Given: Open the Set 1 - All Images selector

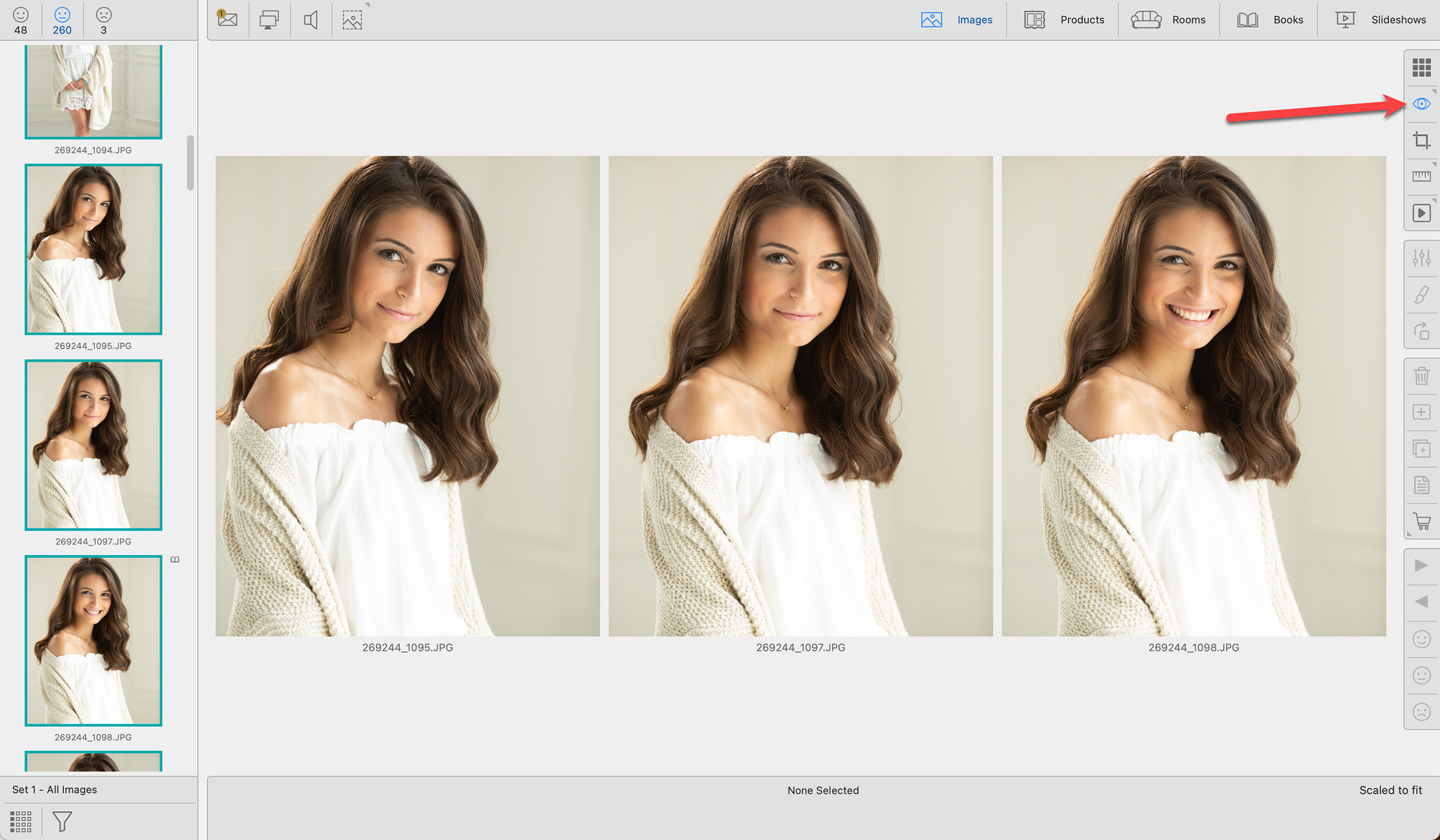Looking at the screenshot, I should click(55, 789).
